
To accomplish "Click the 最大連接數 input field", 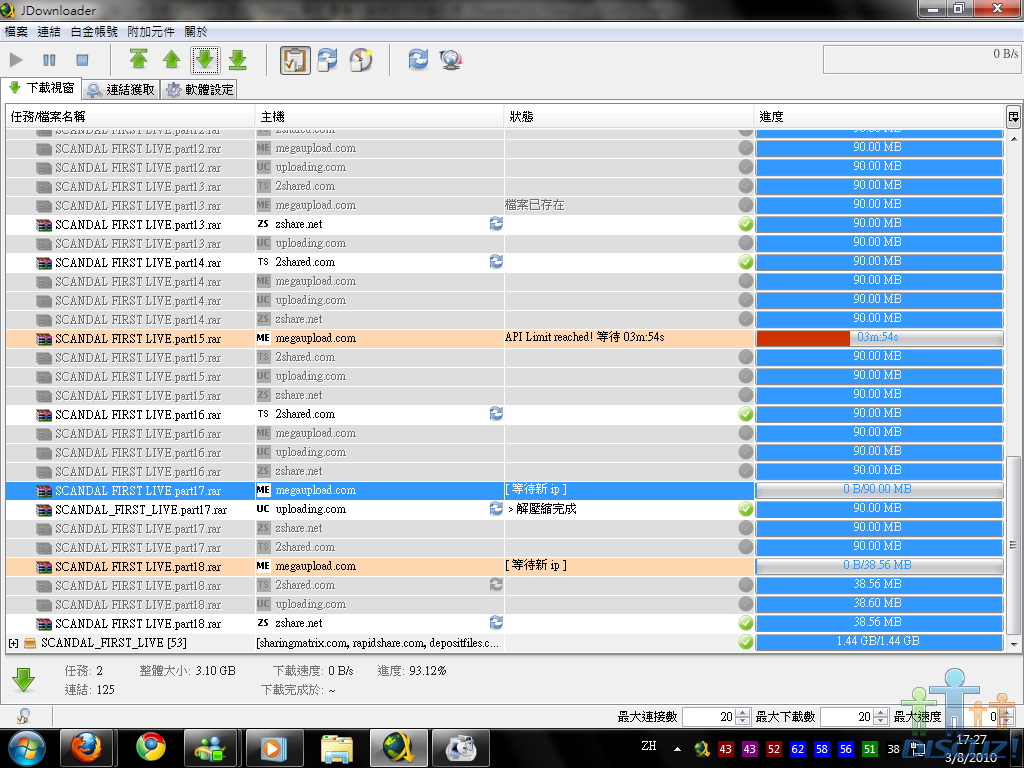I will pos(708,716).
